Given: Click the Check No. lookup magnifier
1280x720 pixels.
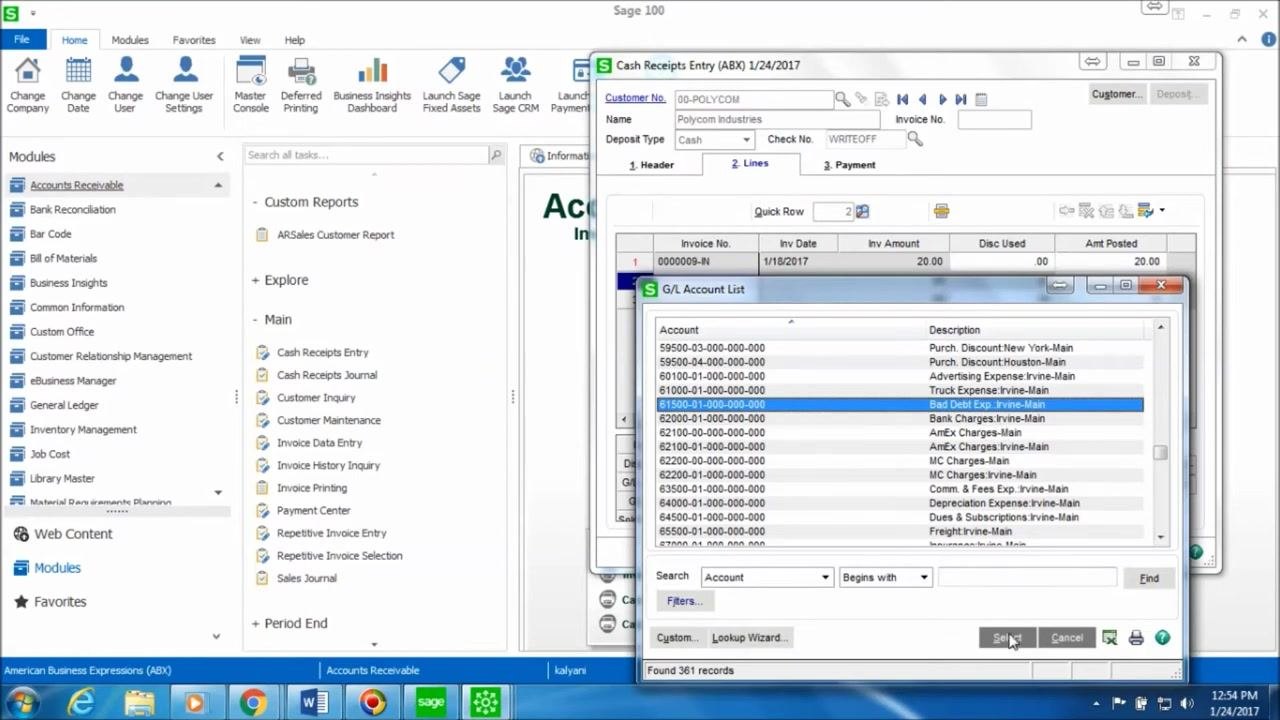Looking at the screenshot, I should coord(915,140).
